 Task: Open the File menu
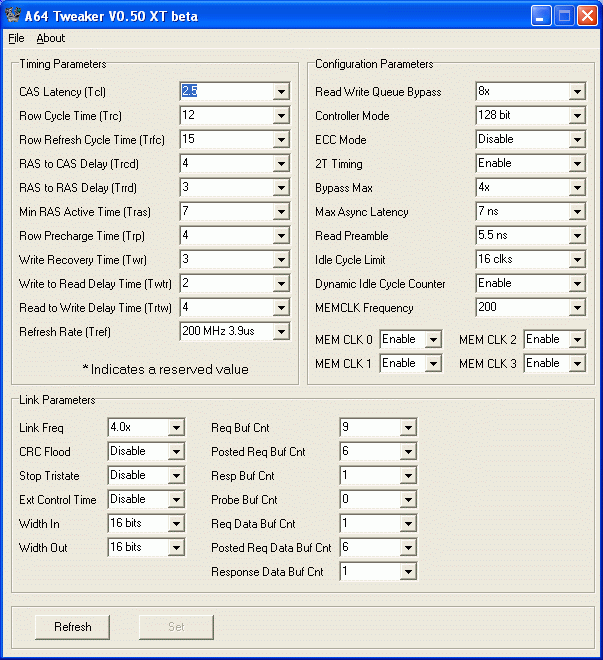(x=16, y=38)
